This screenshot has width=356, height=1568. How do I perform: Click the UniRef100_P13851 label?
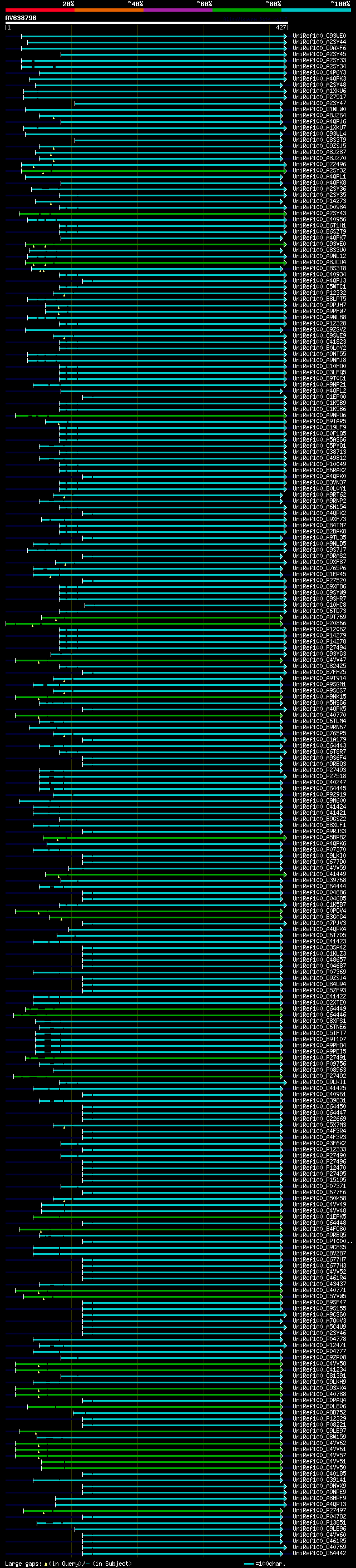(319, 1522)
